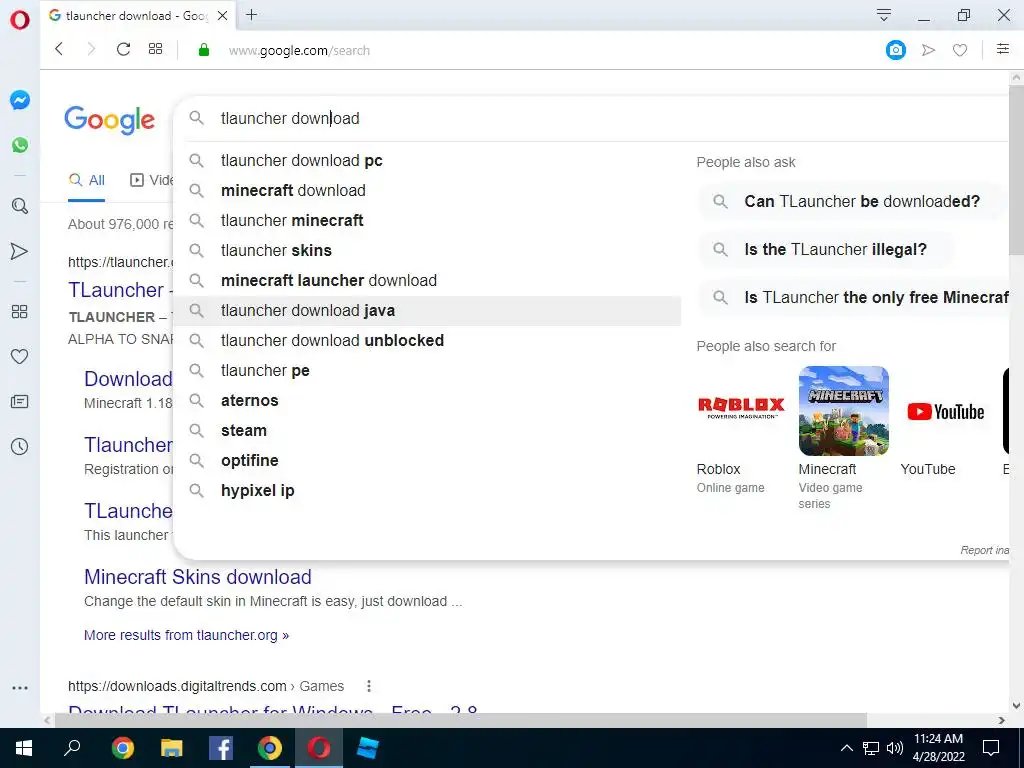The width and height of the screenshot is (1024, 768).
Task: Open question Can TLauncher be downloaded?
Action: point(850,201)
